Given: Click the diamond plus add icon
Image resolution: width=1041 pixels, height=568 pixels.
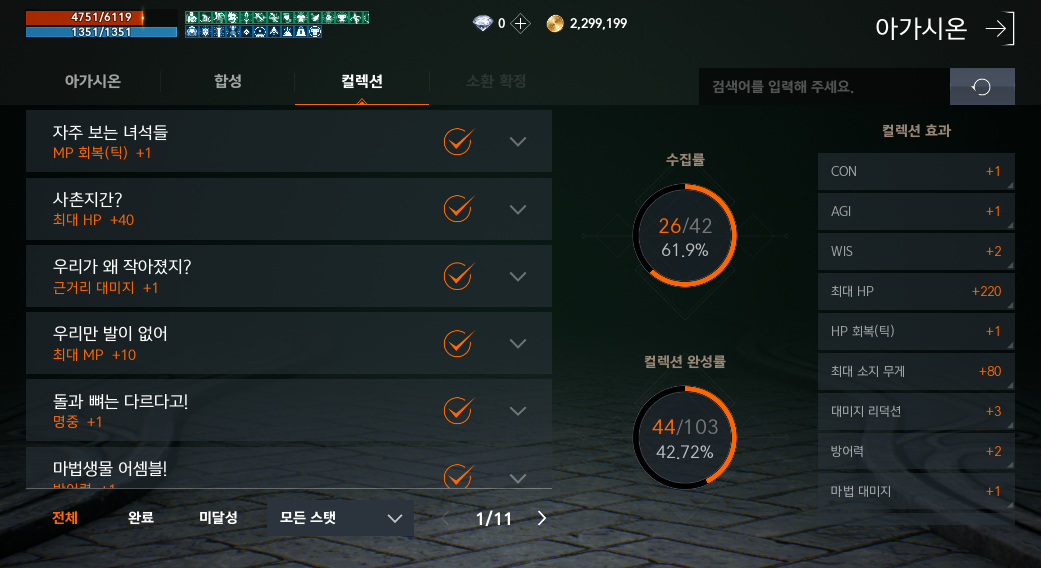Looking at the screenshot, I should click(x=520, y=24).
